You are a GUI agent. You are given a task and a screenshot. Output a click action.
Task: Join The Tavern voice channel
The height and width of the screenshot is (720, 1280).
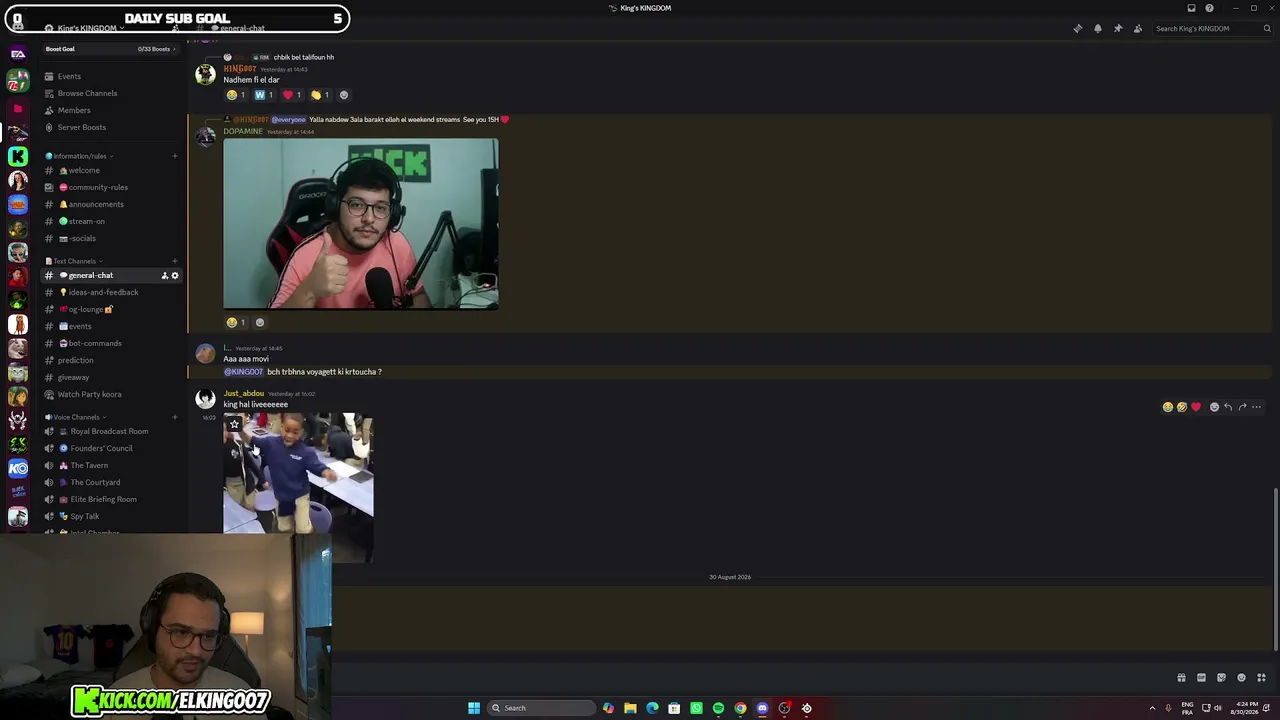pyautogui.click(x=111, y=465)
